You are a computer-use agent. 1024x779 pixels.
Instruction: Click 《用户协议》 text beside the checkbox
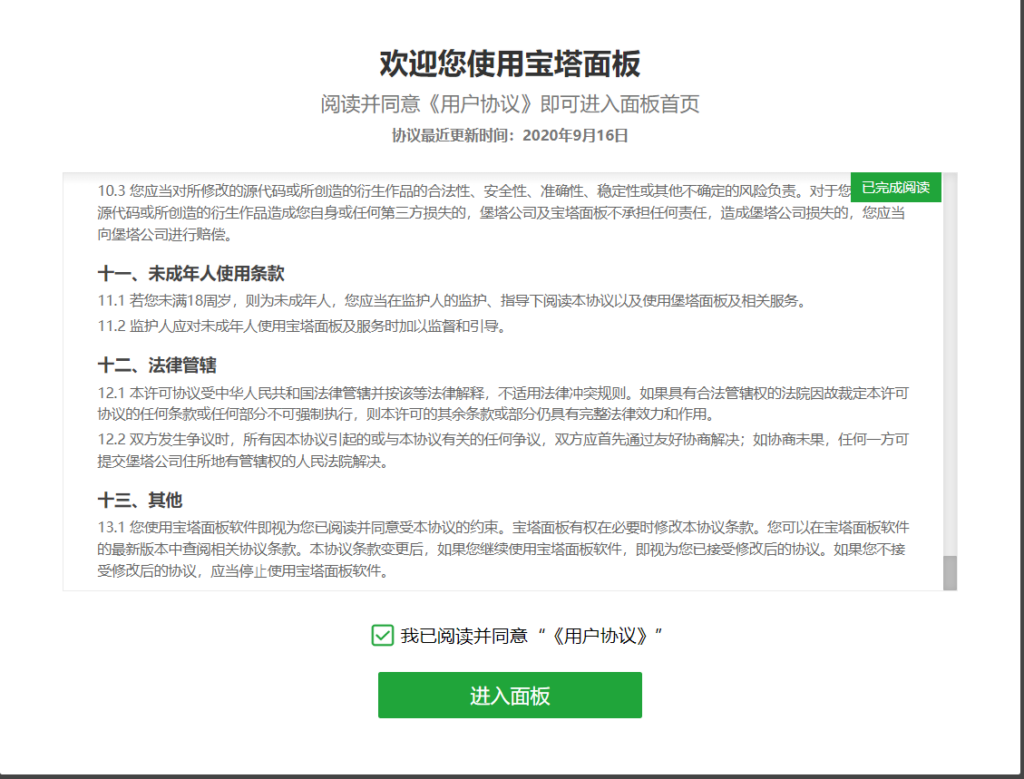coord(600,635)
